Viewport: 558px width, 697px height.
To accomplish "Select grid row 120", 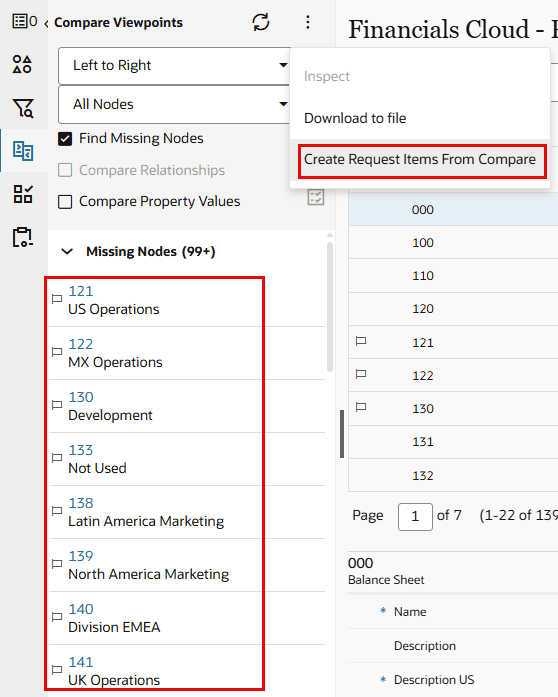I will tap(453, 308).
